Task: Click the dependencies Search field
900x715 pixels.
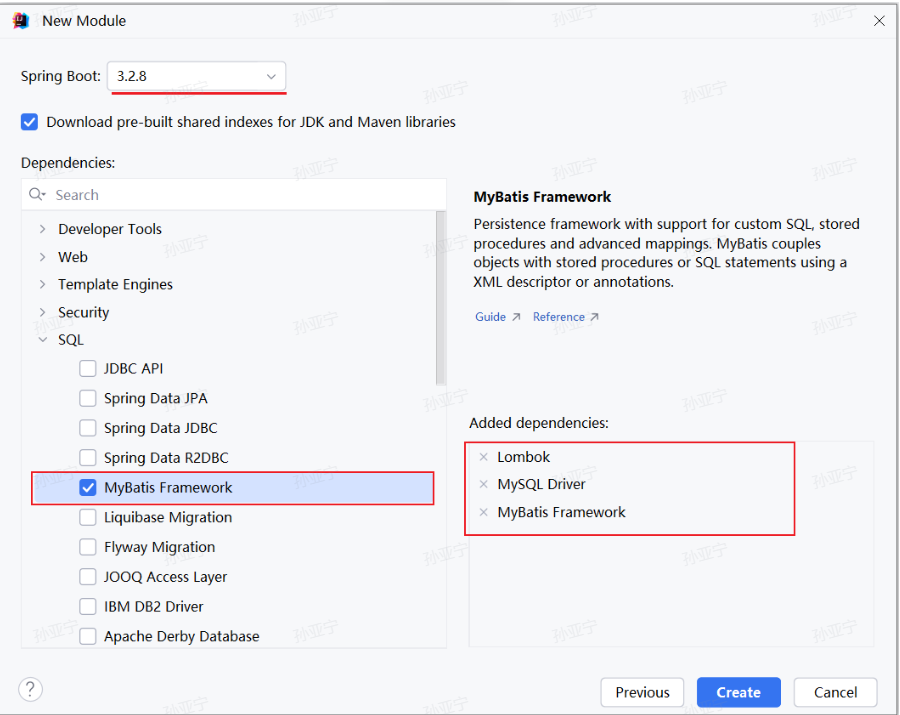Action: pyautogui.click(x=240, y=195)
